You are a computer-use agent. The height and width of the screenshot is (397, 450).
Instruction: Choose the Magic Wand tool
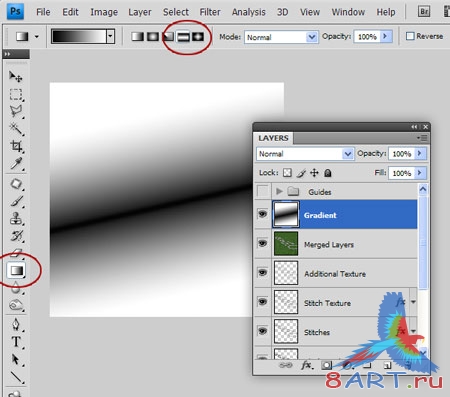pyautogui.click(x=16, y=129)
